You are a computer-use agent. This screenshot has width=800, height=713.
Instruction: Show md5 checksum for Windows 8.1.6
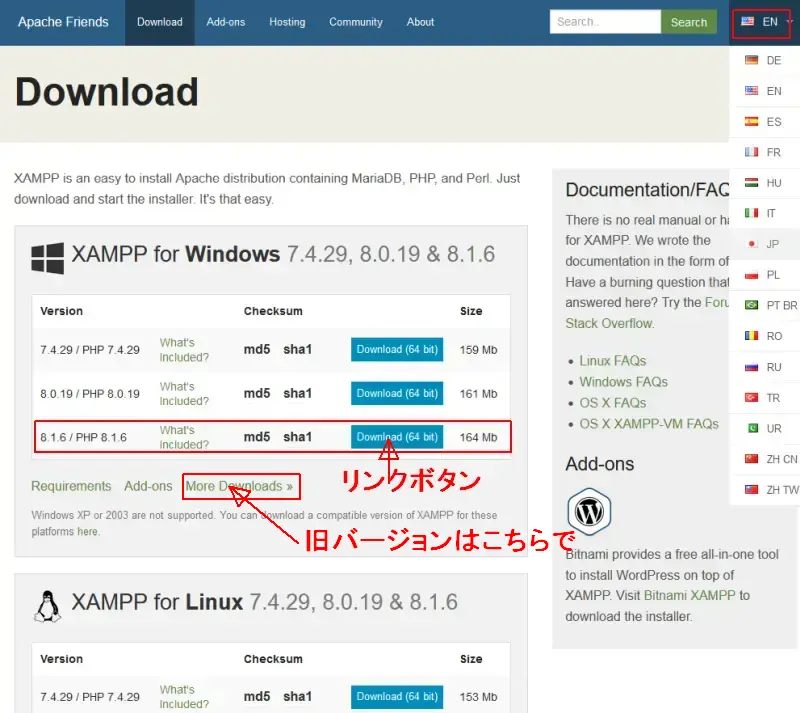[257, 437]
